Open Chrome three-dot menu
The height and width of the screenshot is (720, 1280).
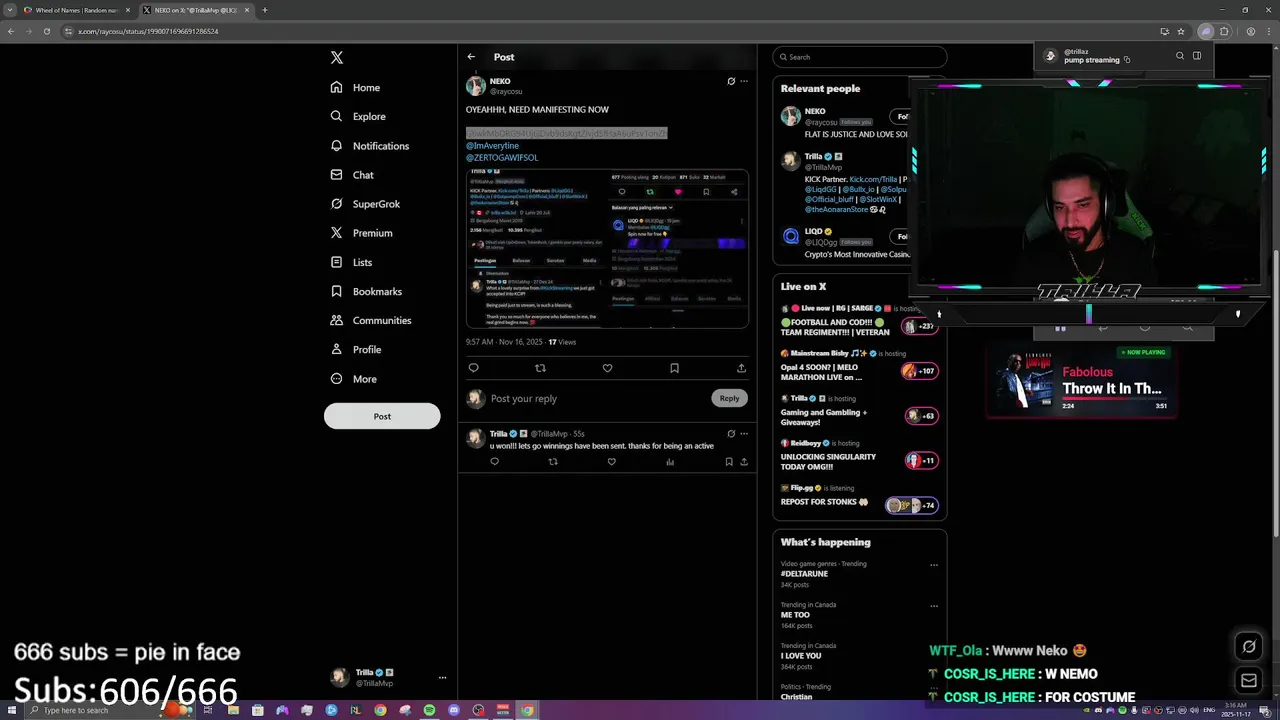point(1269,31)
